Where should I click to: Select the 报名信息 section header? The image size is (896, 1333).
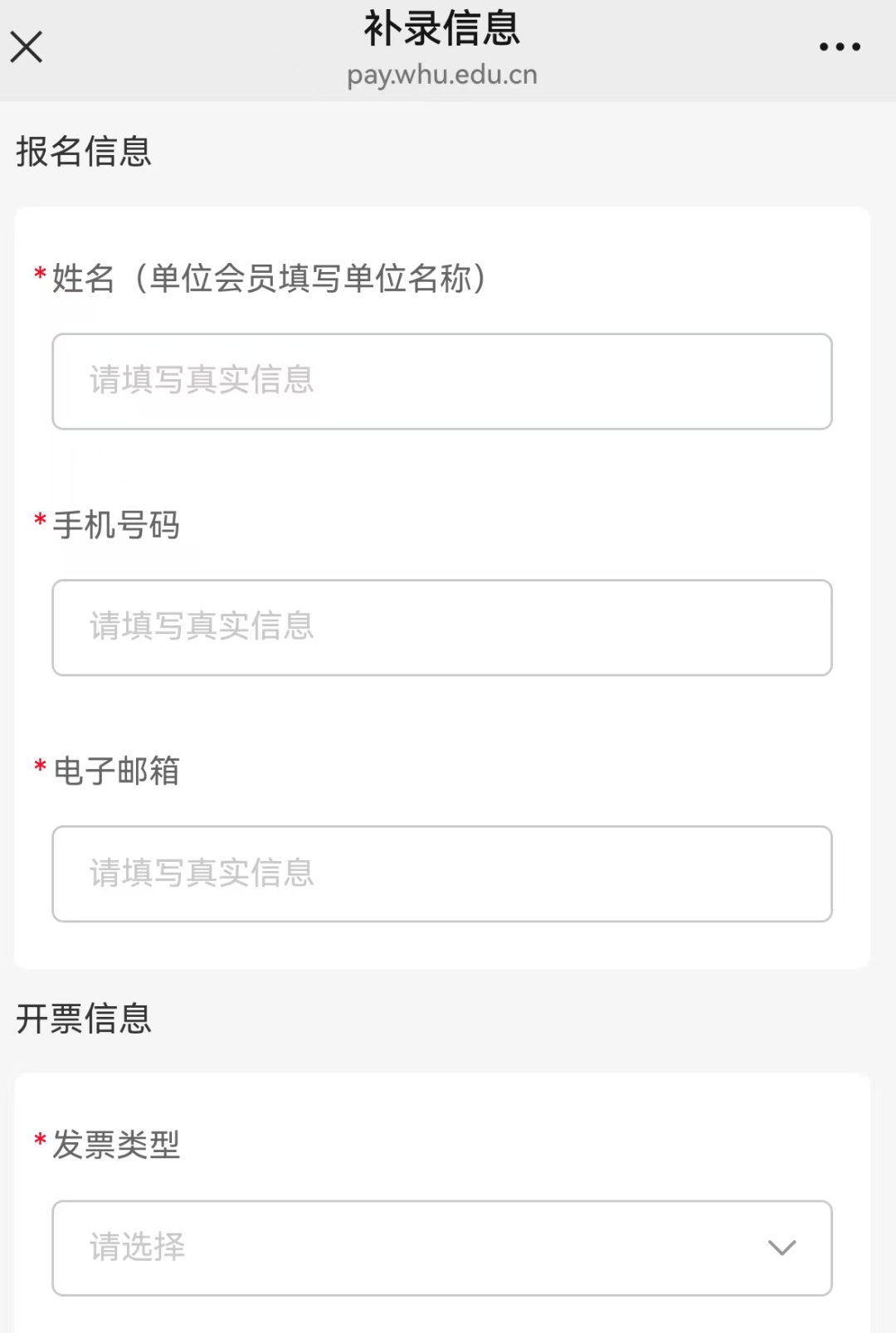point(84,152)
